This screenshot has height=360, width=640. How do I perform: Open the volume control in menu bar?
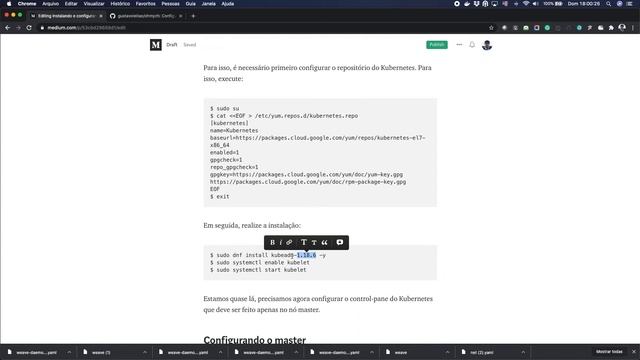[536, 4]
